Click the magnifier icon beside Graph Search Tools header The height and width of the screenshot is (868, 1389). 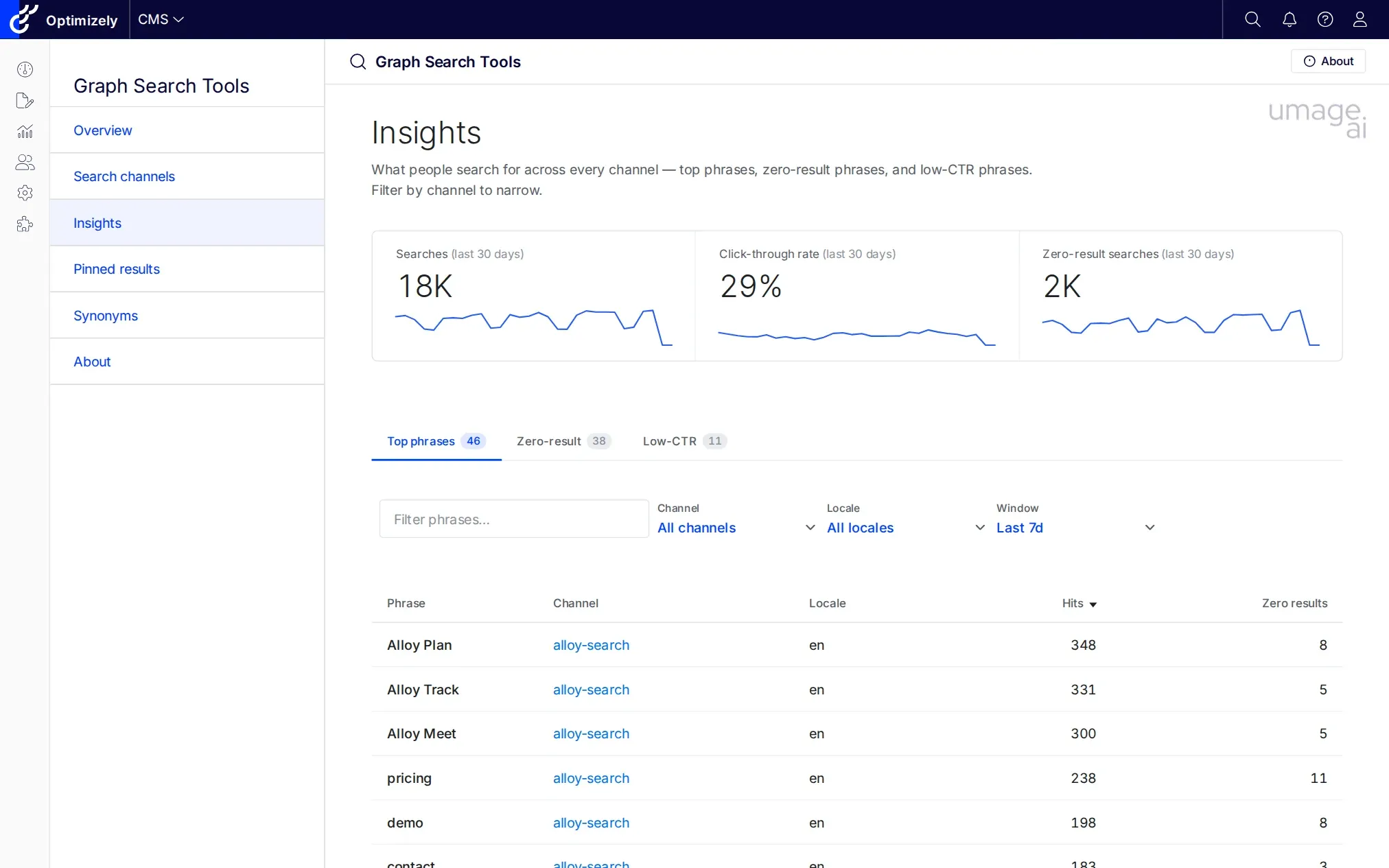[358, 62]
